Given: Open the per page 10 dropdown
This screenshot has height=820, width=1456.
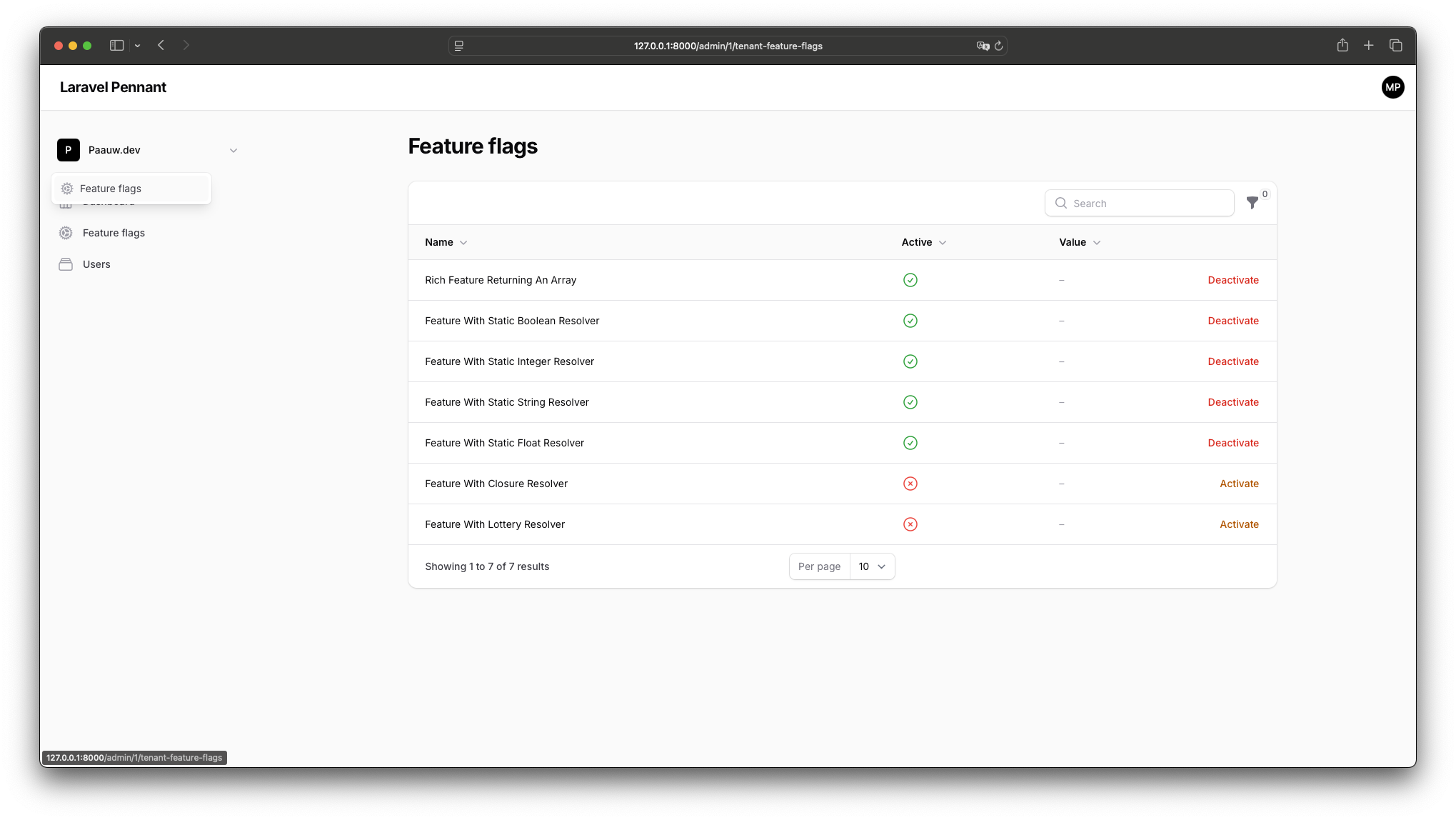Looking at the screenshot, I should point(871,566).
